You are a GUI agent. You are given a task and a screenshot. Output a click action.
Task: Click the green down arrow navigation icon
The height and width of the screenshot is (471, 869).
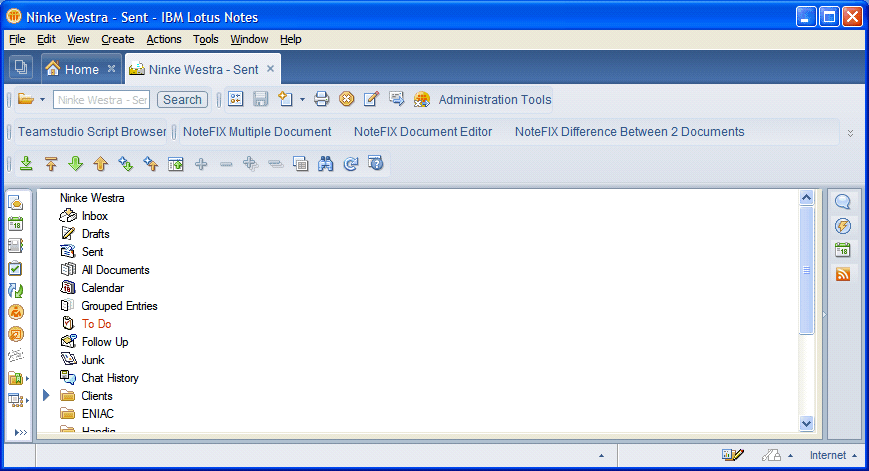coord(75,163)
